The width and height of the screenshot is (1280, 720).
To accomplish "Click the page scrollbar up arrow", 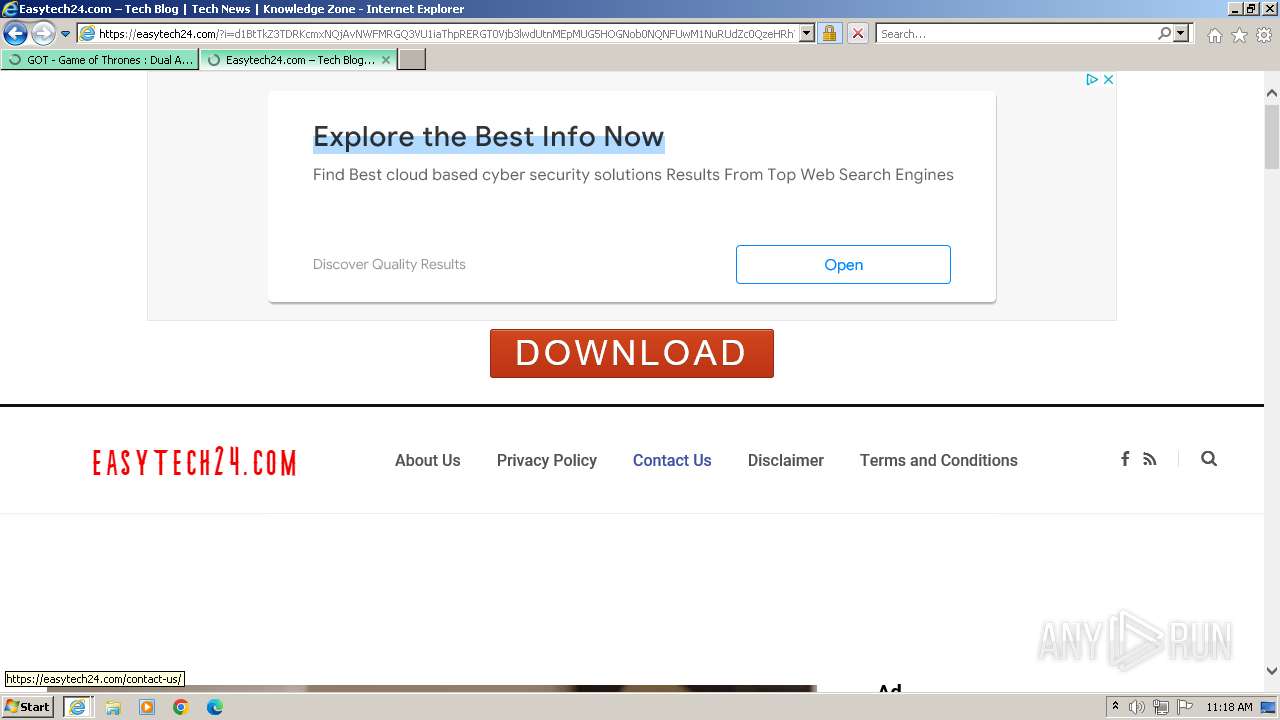I will [1272, 93].
